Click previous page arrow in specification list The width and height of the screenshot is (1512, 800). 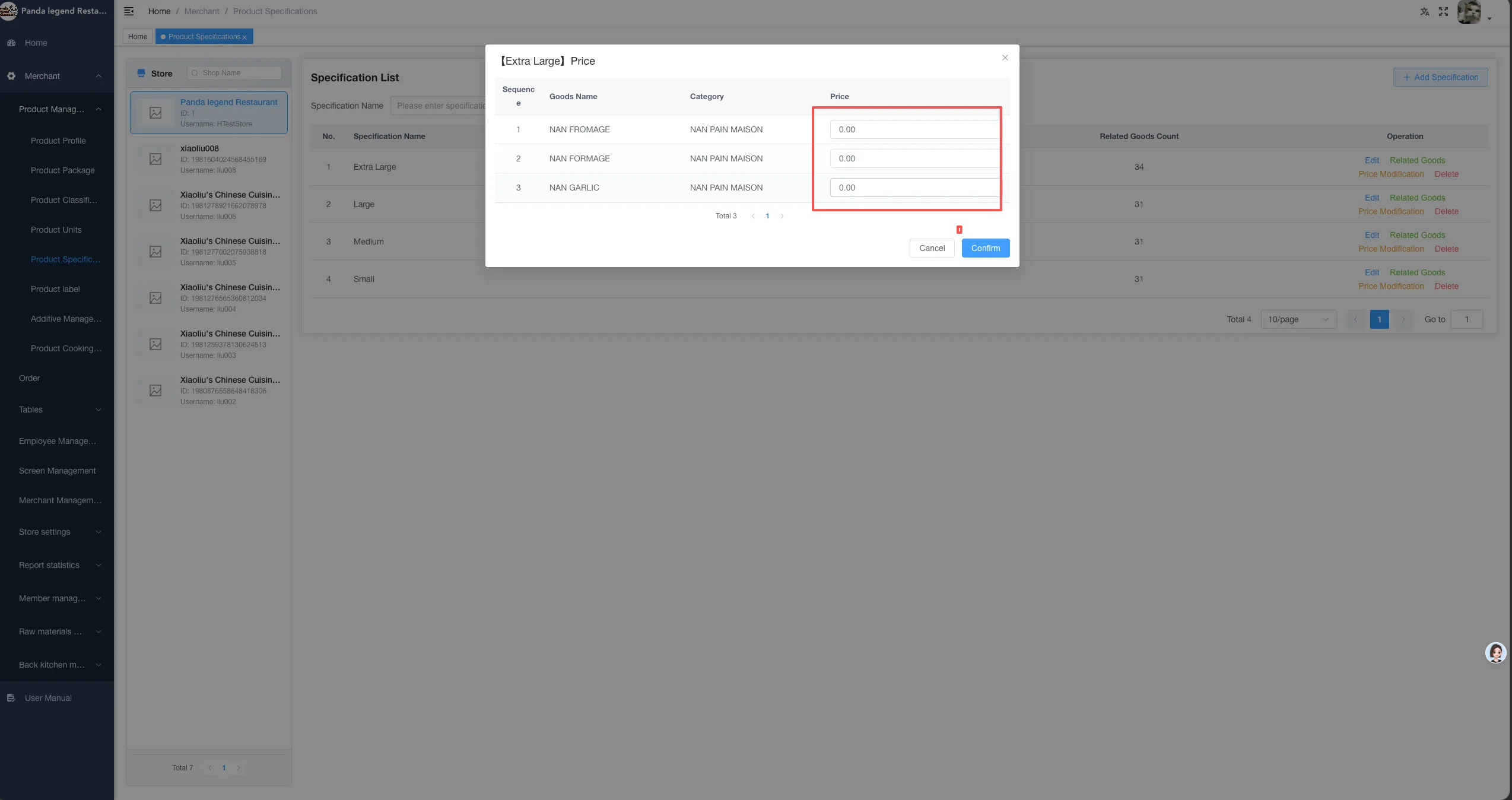[1355, 319]
